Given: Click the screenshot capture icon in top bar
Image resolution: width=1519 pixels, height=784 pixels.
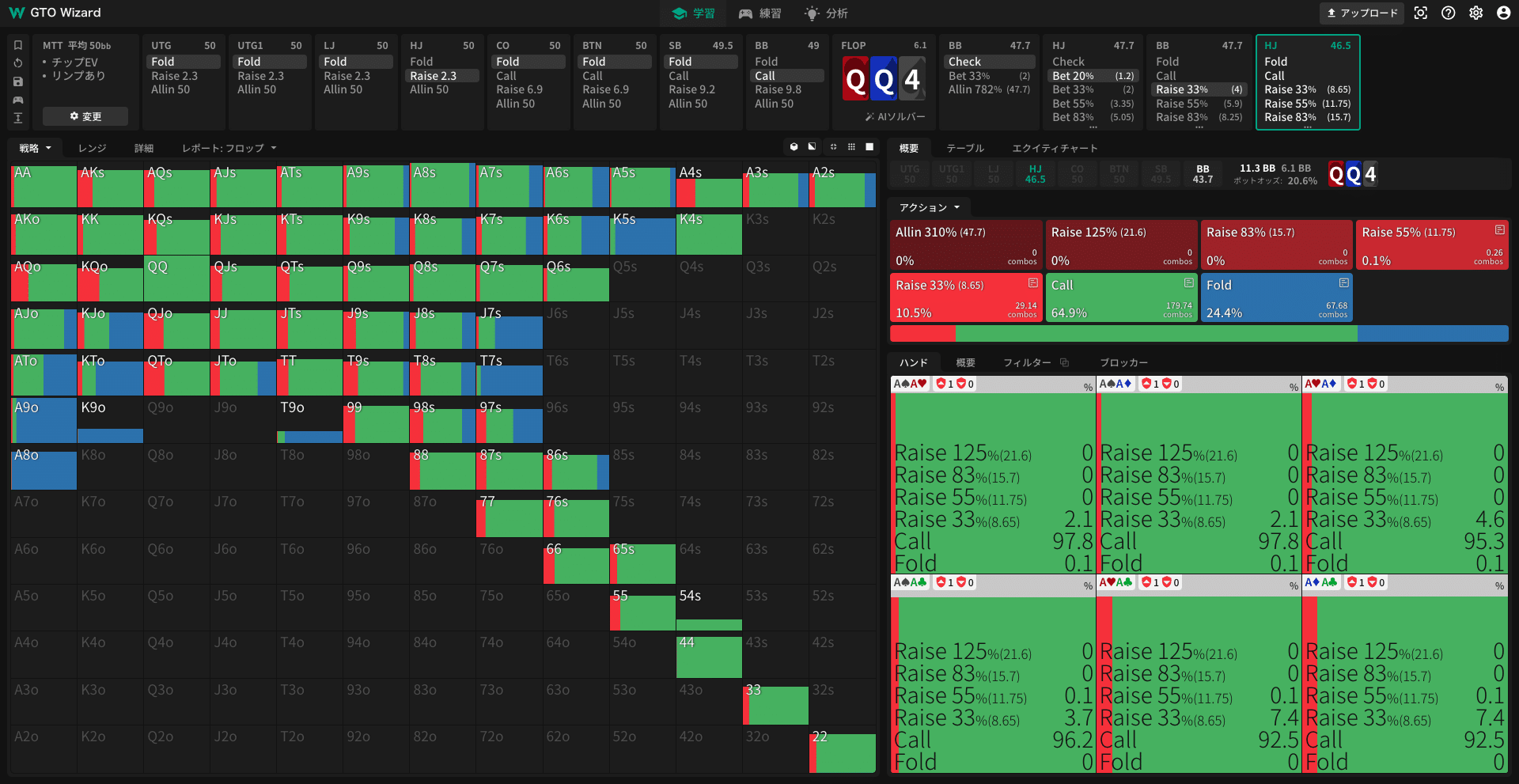Looking at the screenshot, I should [1421, 13].
